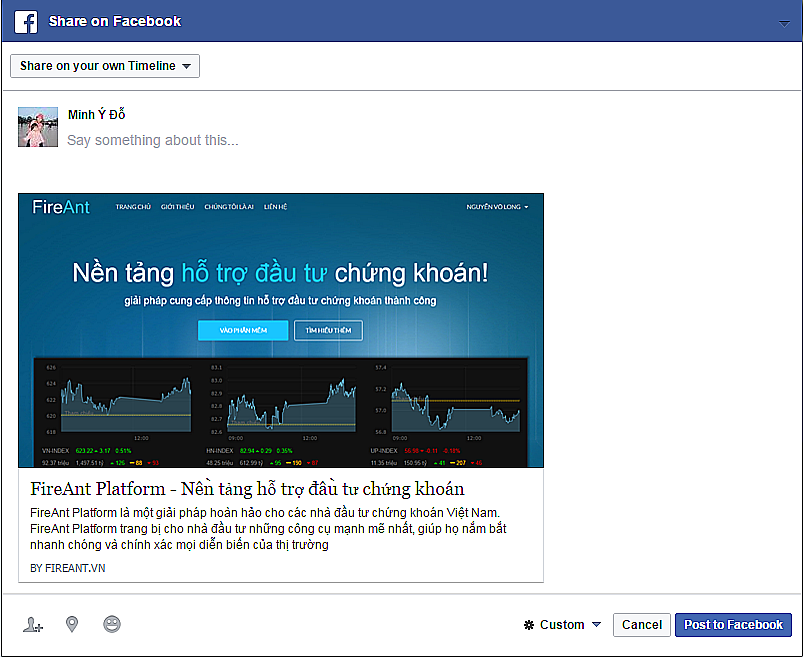Click the Facebook logo icon
The height and width of the screenshot is (657, 803).
[x=26, y=22]
